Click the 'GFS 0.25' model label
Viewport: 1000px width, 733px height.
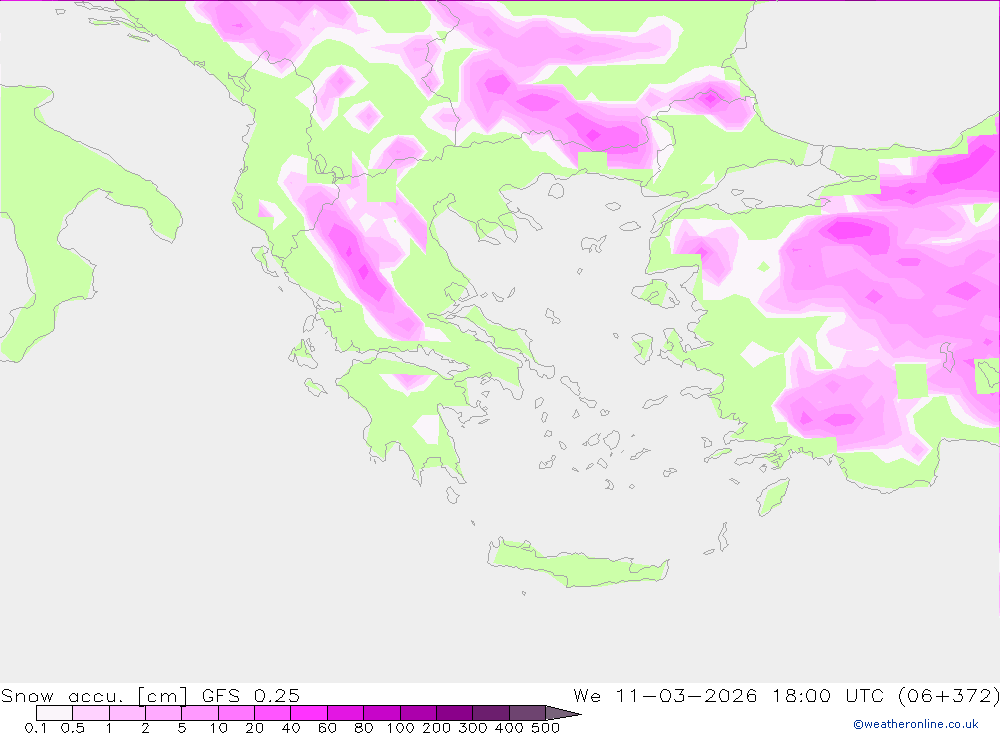point(251,695)
